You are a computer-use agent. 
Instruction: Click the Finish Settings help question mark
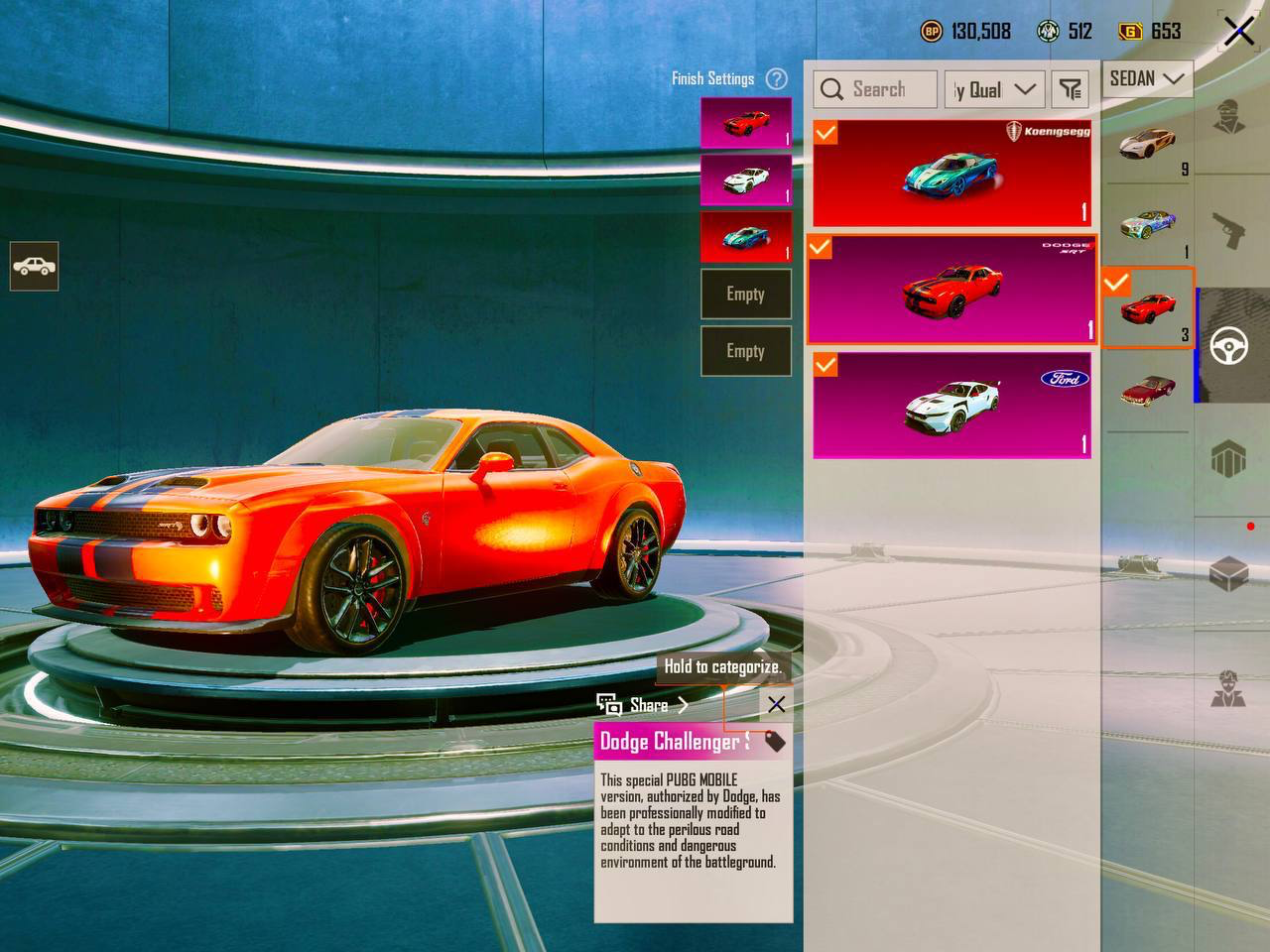pos(777,78)
